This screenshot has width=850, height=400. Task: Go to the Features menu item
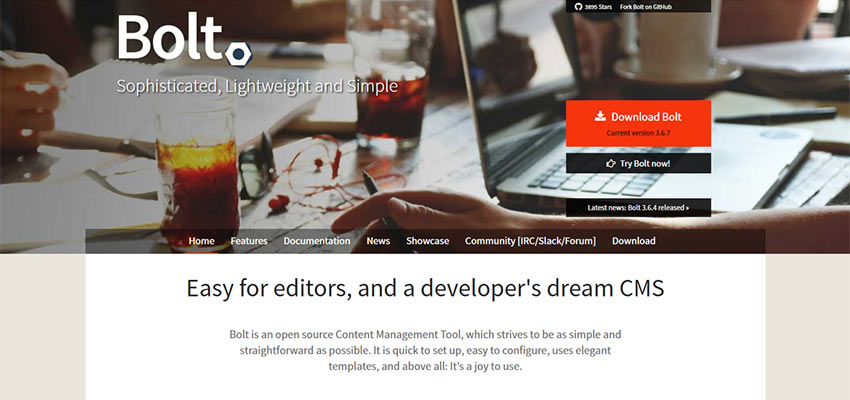[x=249, y=241]
